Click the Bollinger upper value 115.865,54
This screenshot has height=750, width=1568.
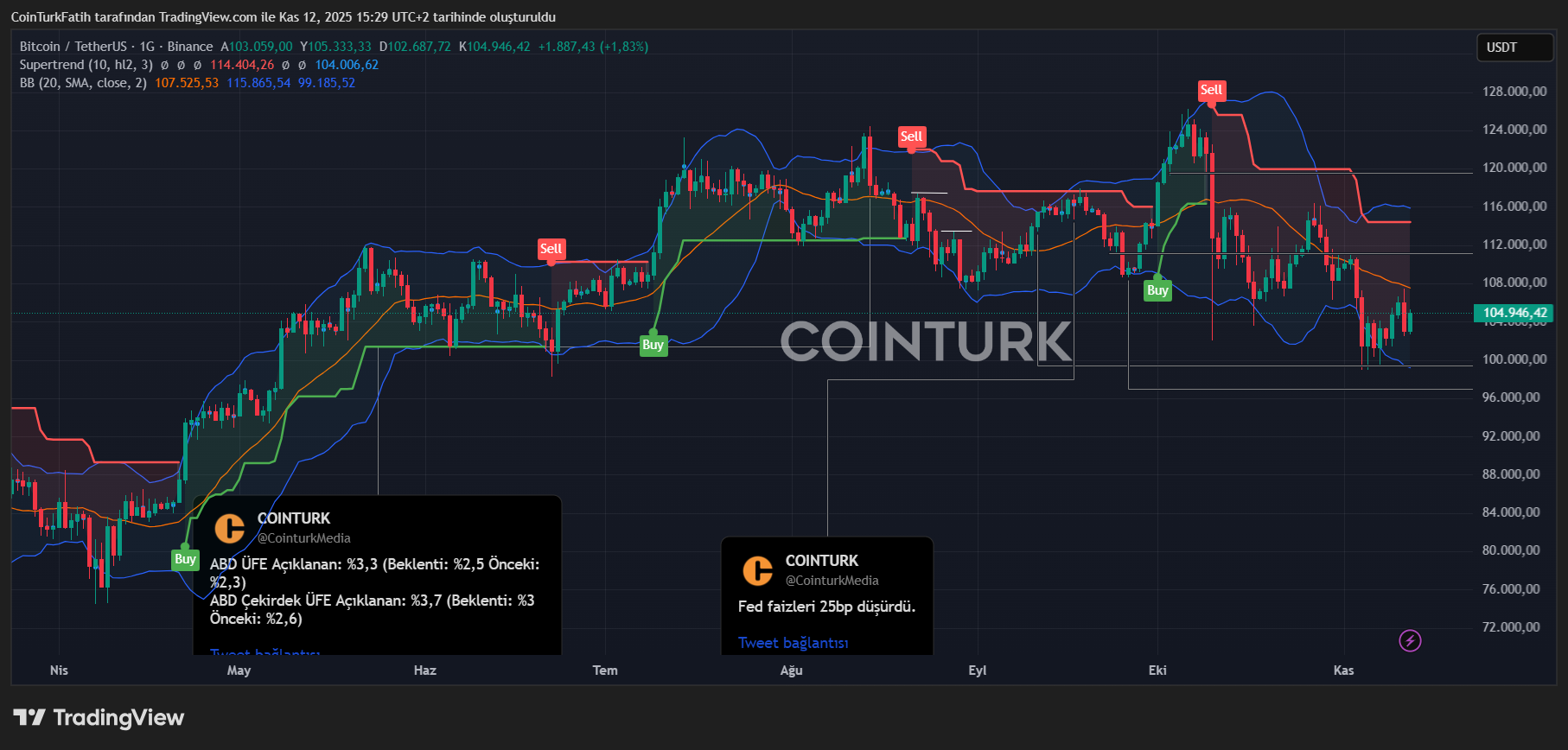pos(258,83)
